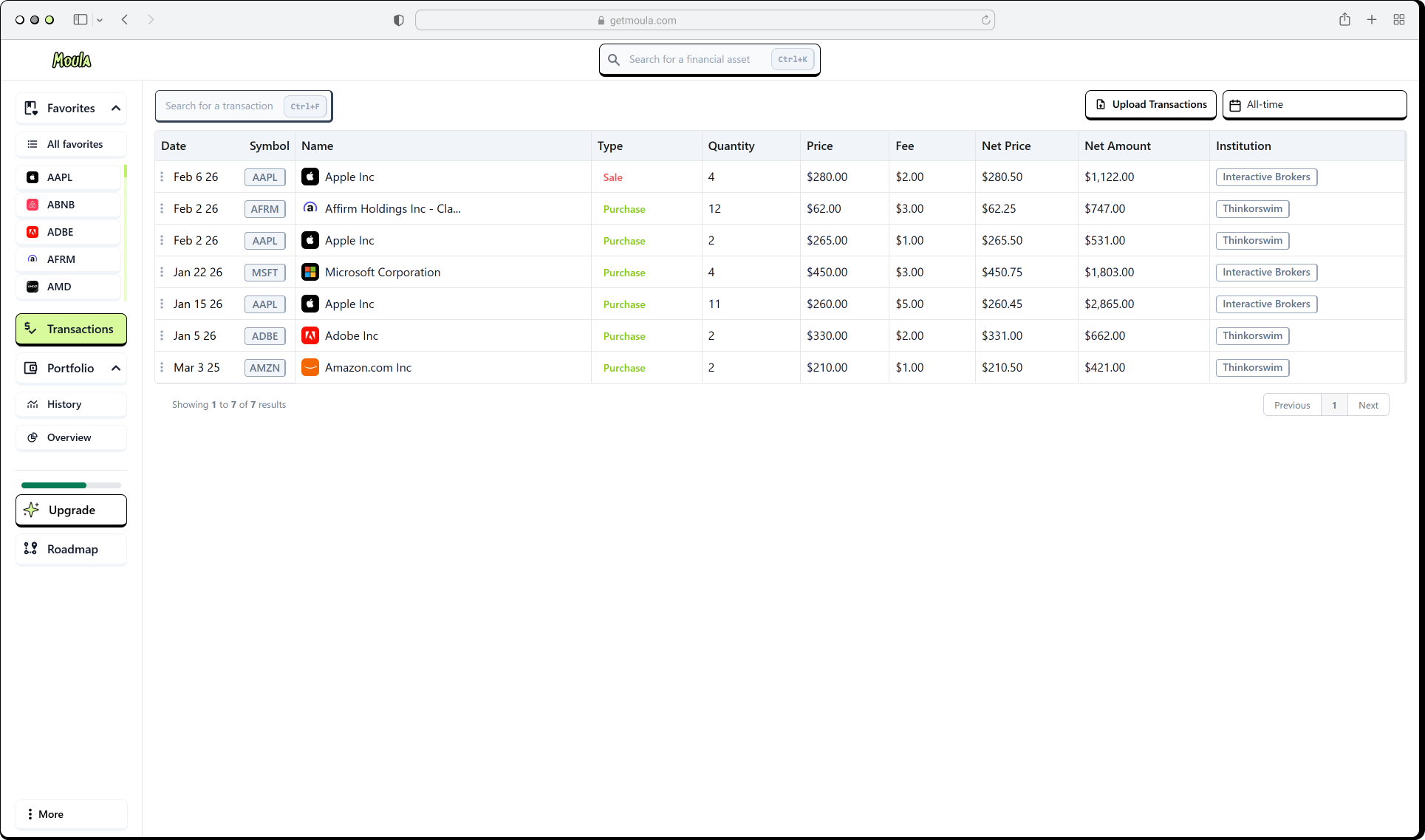
Task: Focus the Search for a transaction field
Action: pos(244,106)
